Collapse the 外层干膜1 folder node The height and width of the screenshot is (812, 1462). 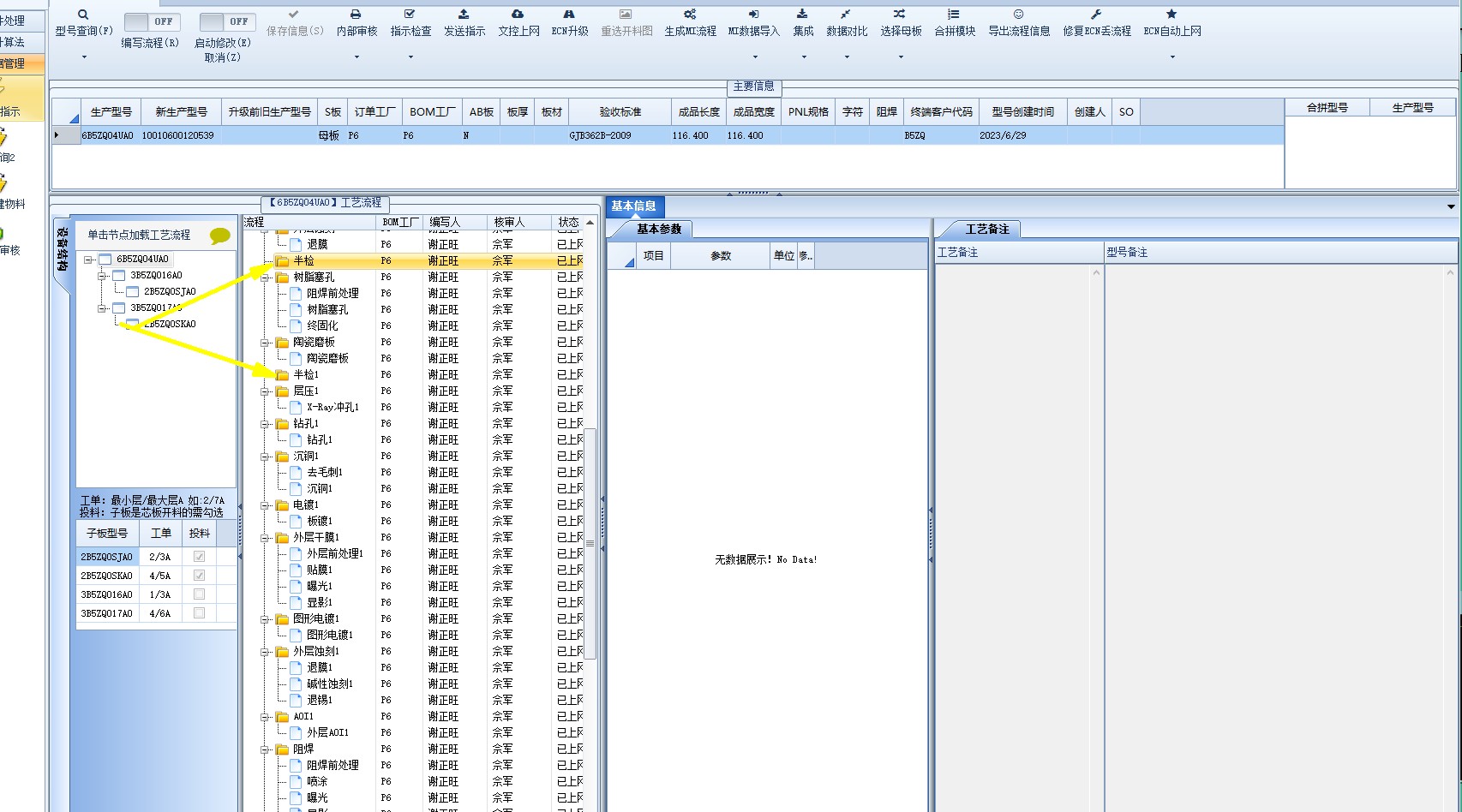pos(266,538)
